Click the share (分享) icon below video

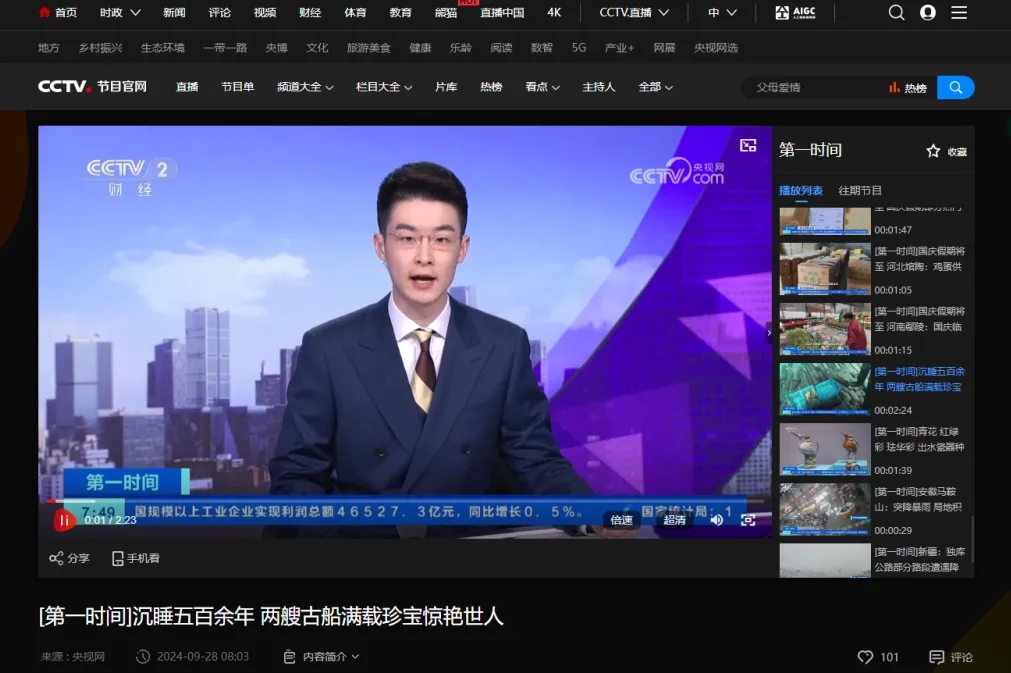57,558
